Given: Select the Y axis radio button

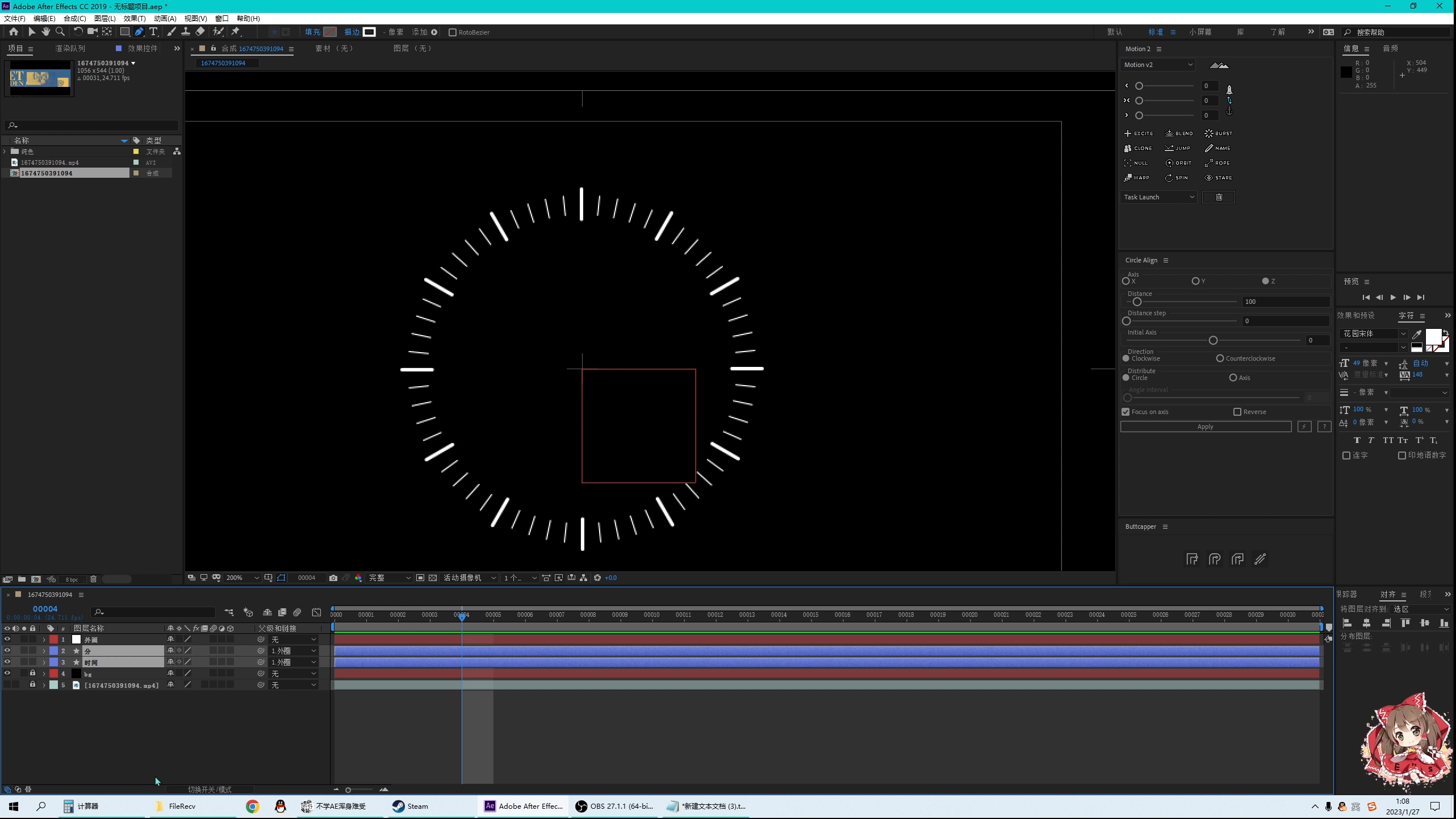Looking at the screenshot, I should pyautogui.click(x=1195, y=281).
